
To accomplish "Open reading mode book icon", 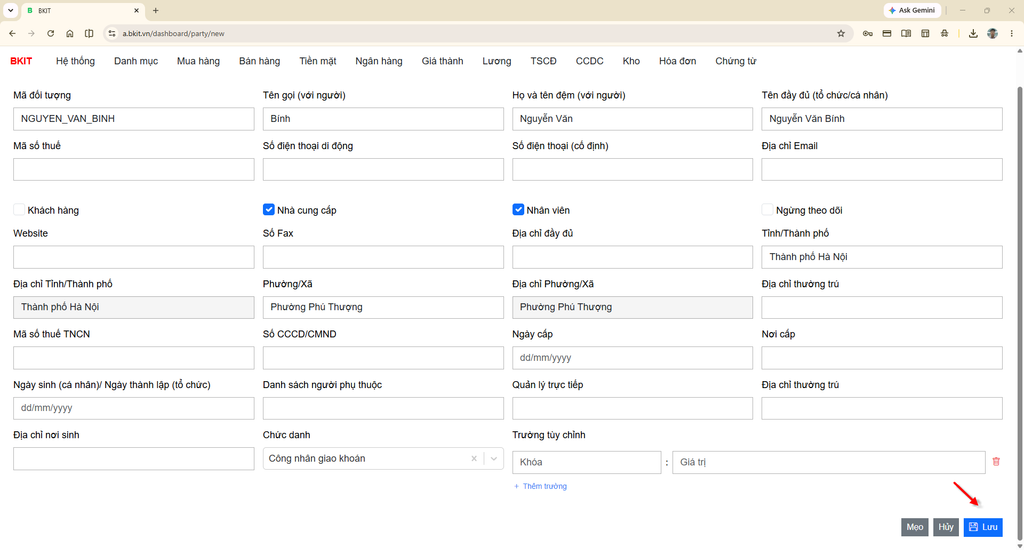I will [906, 33].
